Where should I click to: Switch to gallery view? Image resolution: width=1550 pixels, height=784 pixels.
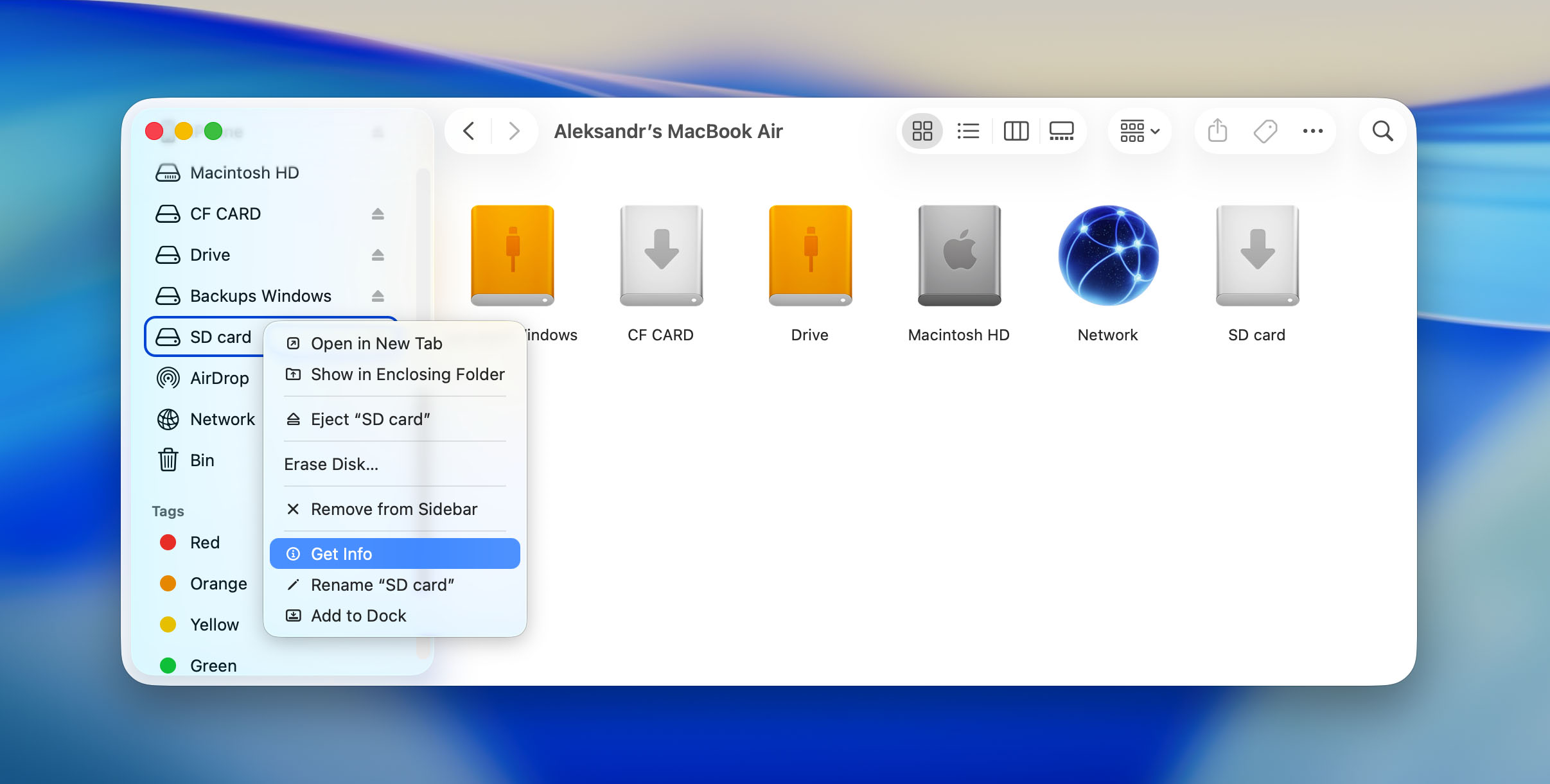point(1061,131)
